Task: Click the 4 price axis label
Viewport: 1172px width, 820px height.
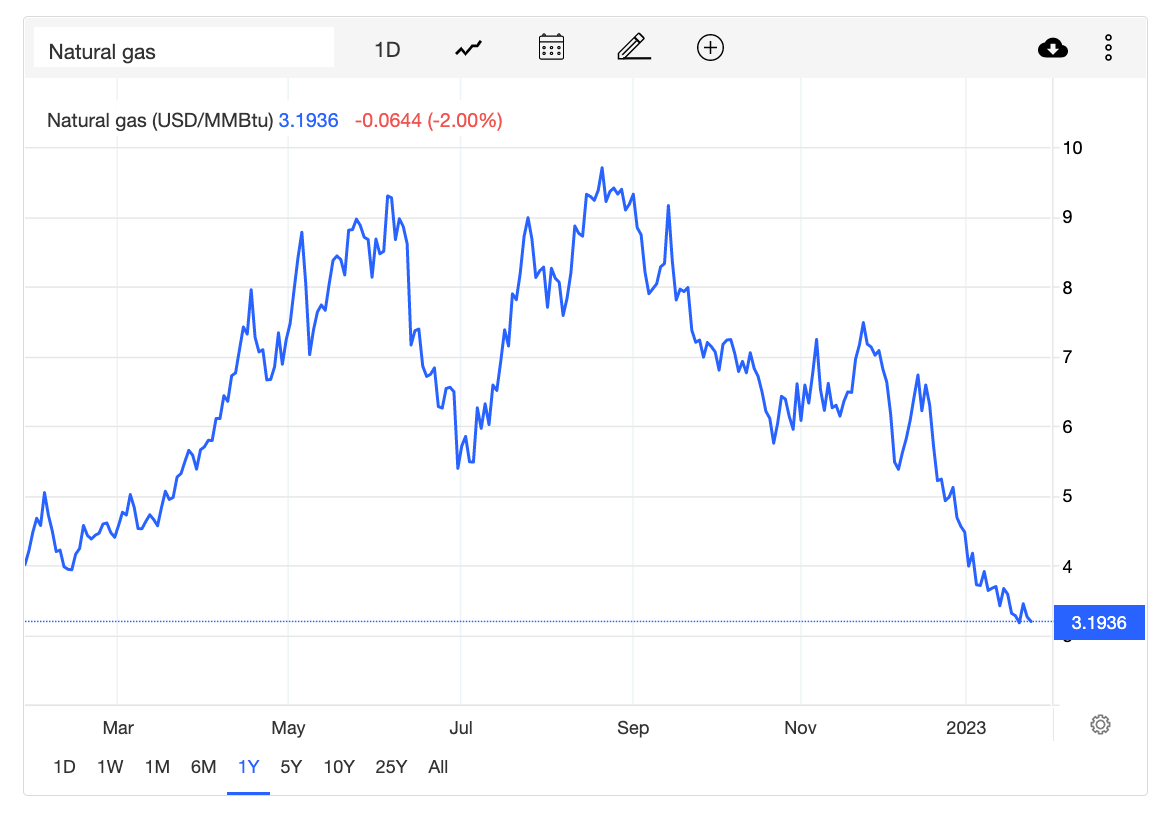Action: coord(1067,567)
